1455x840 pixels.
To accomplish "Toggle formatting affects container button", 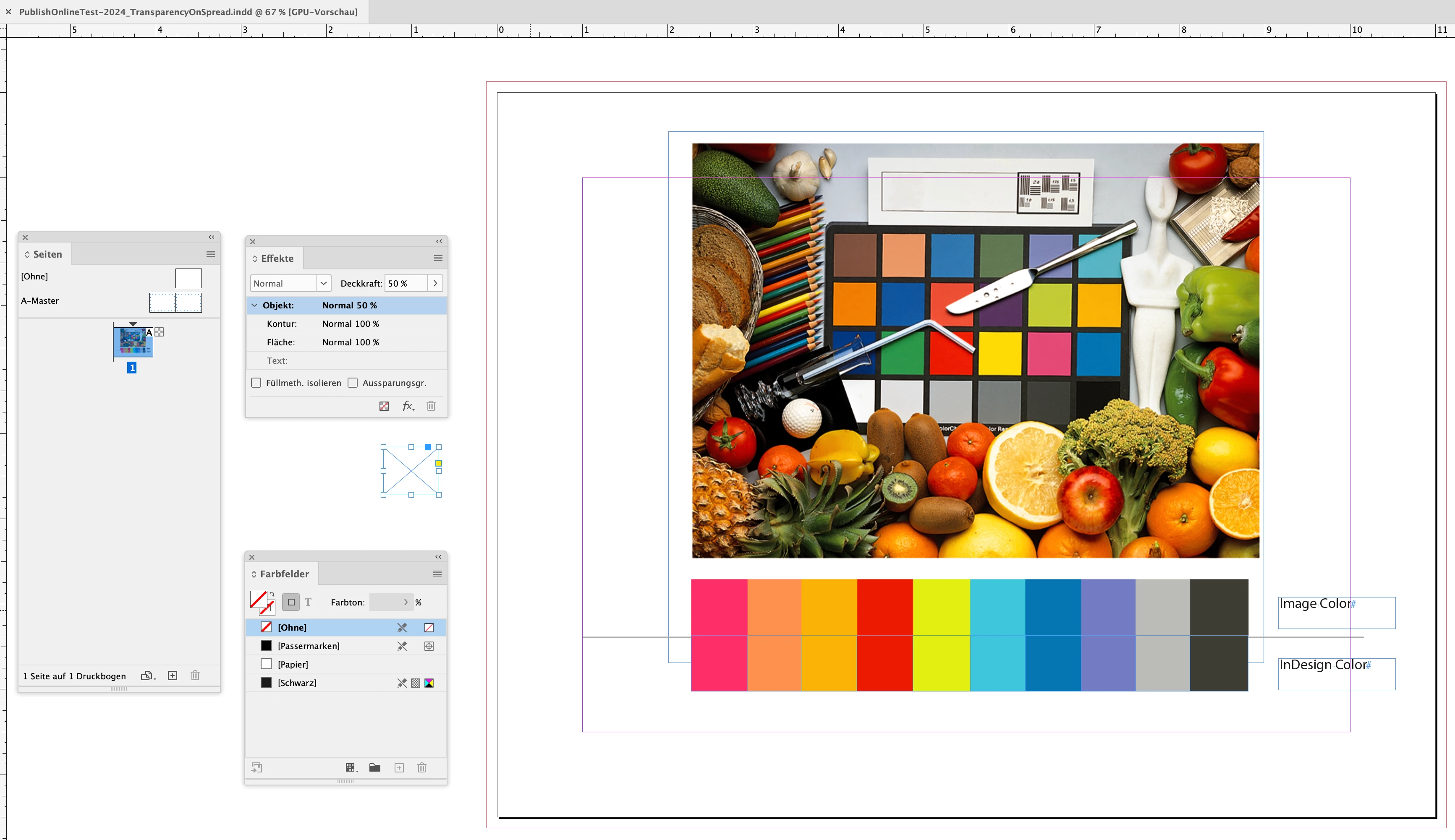I will click(291, 603).
